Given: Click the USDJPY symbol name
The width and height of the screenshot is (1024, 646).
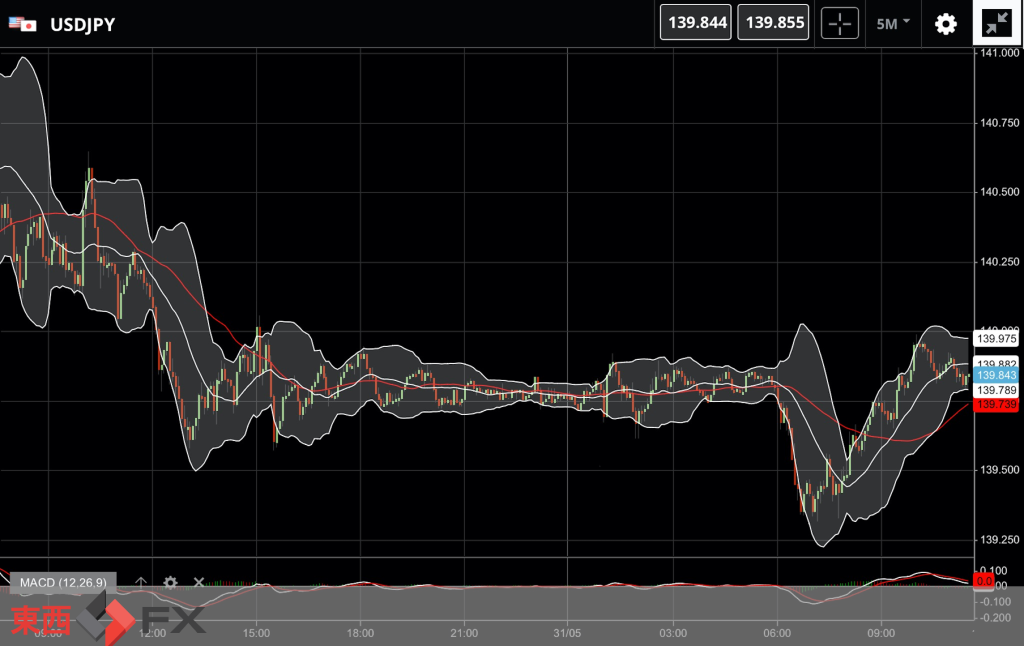Looking at the screenshot, I should click(x=82, y=25).
